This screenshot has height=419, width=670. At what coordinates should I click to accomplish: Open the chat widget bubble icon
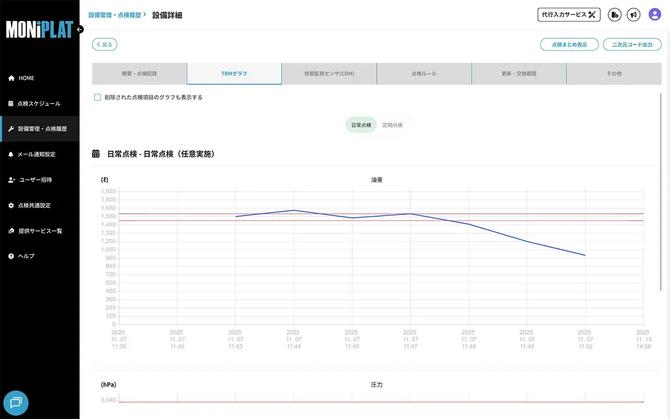[16, 402]
